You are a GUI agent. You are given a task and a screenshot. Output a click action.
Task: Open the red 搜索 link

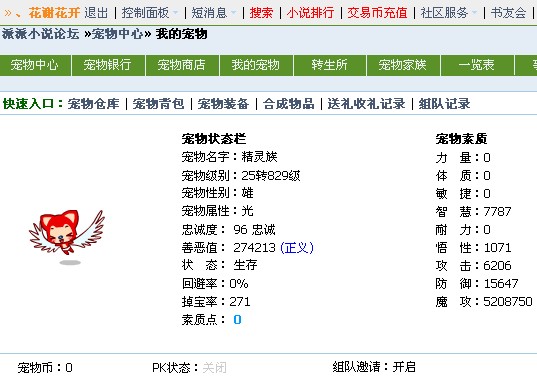point(262,13)
